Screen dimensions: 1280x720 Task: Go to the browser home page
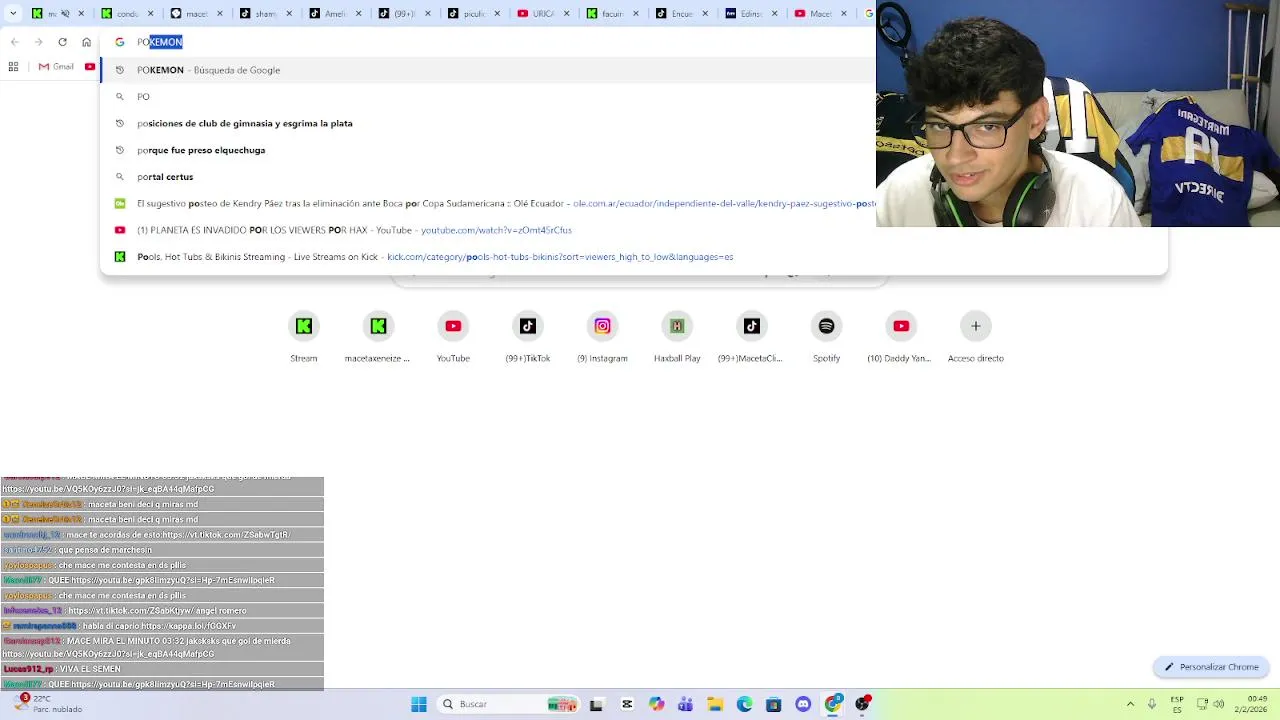click(86, 42)
